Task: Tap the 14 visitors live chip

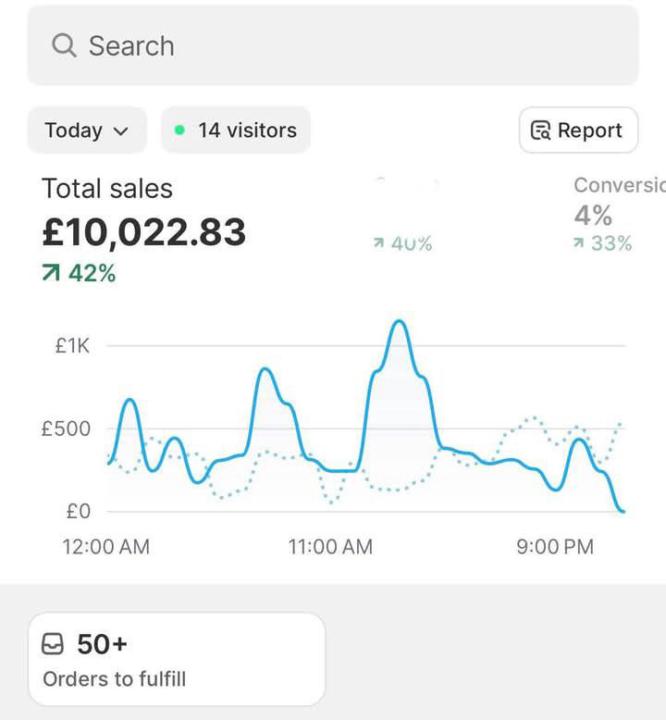Action: tap(236, 130)
